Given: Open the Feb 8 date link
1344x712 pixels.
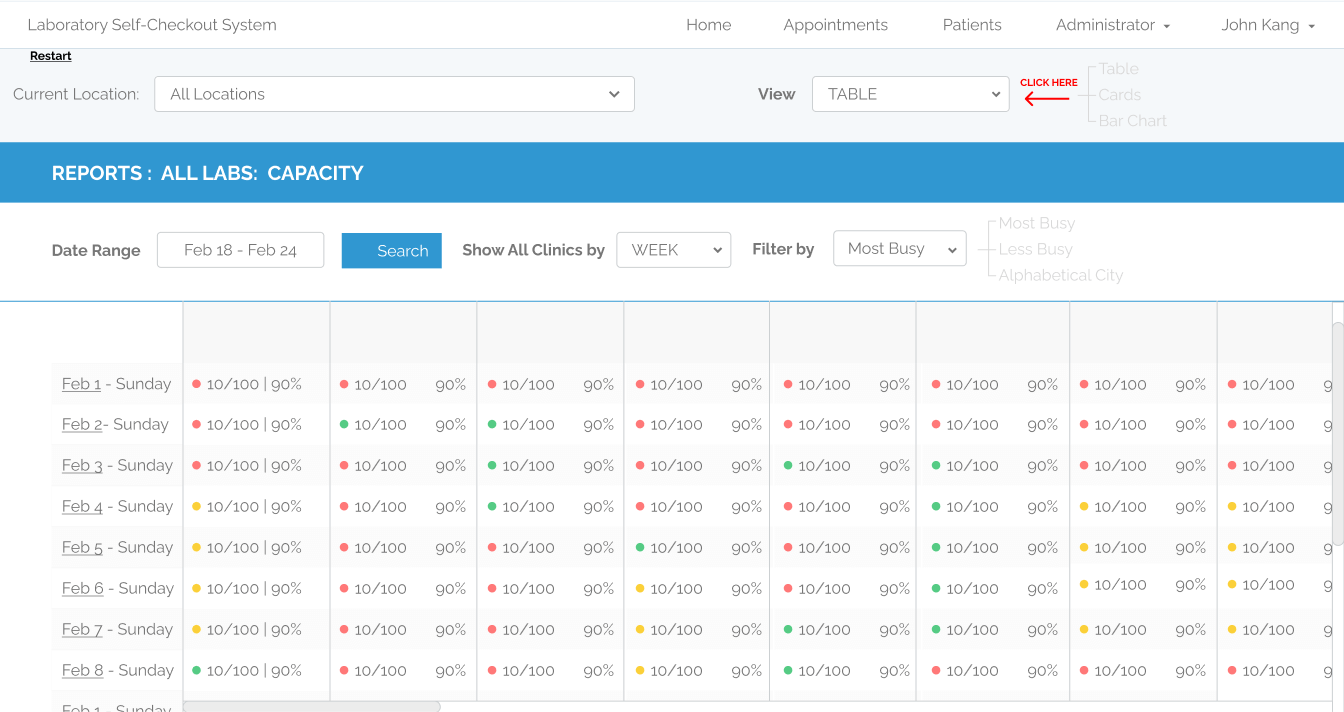Looking at the screenshot, I should tap(82, 671).
